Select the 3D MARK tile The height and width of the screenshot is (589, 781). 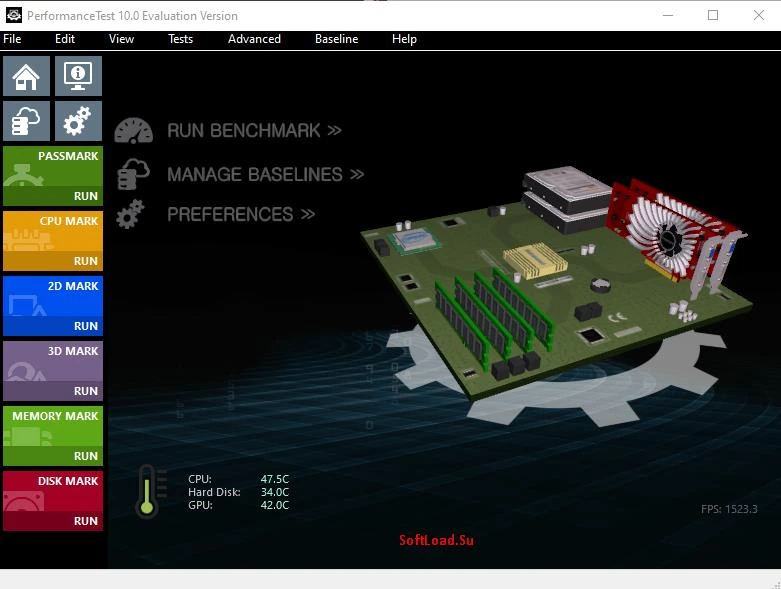[53, 361]
